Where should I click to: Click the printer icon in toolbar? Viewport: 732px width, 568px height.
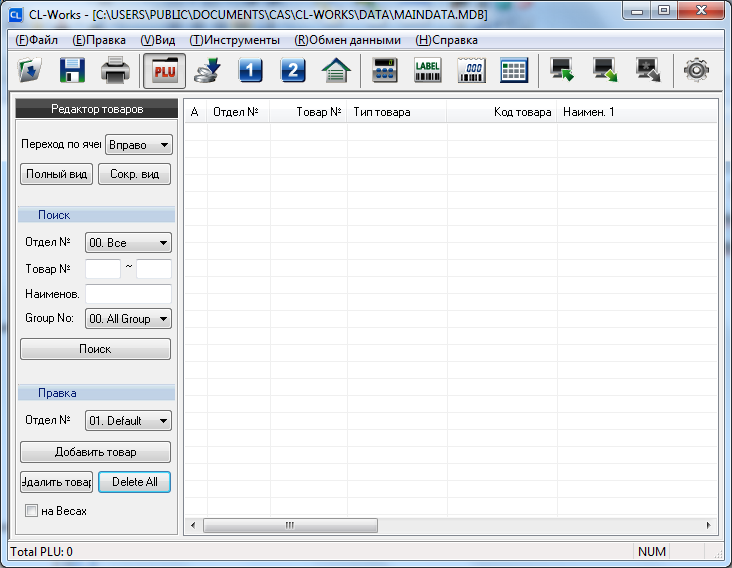coord(115,71)
